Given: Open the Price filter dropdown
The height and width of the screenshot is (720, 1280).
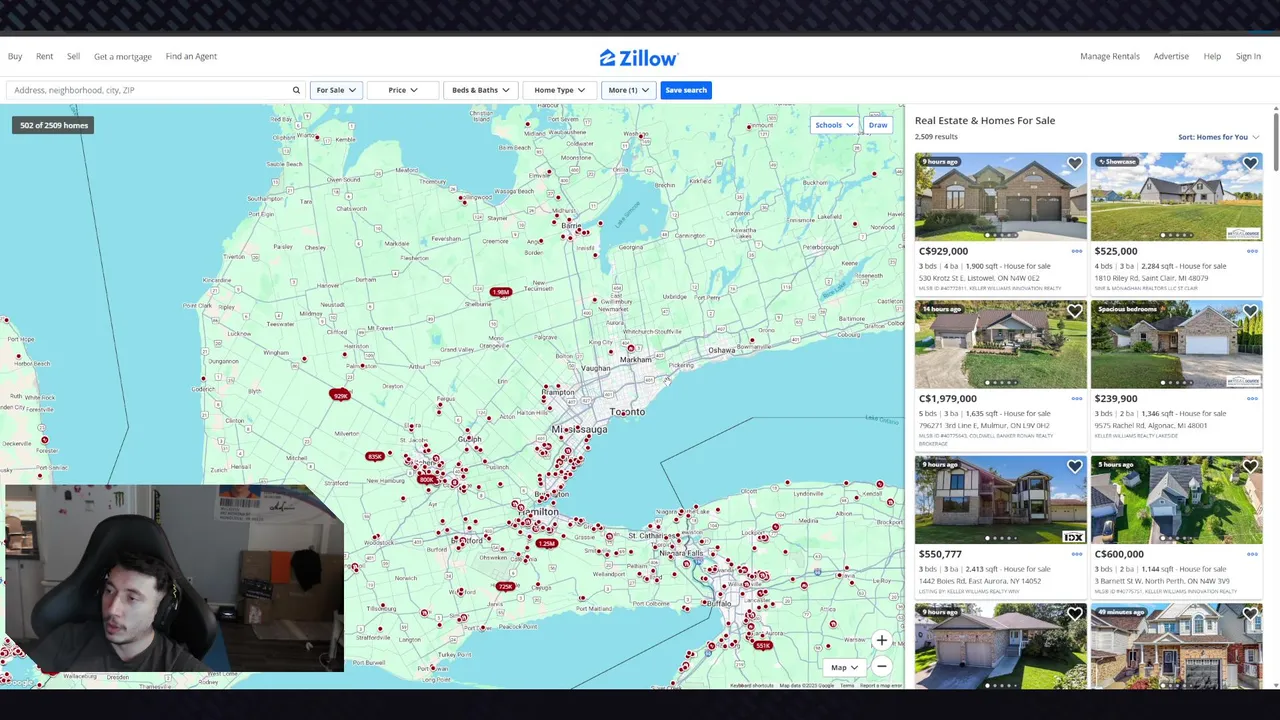Looking at the screenshot, I should pyautogui.click(x=403, y=90).
